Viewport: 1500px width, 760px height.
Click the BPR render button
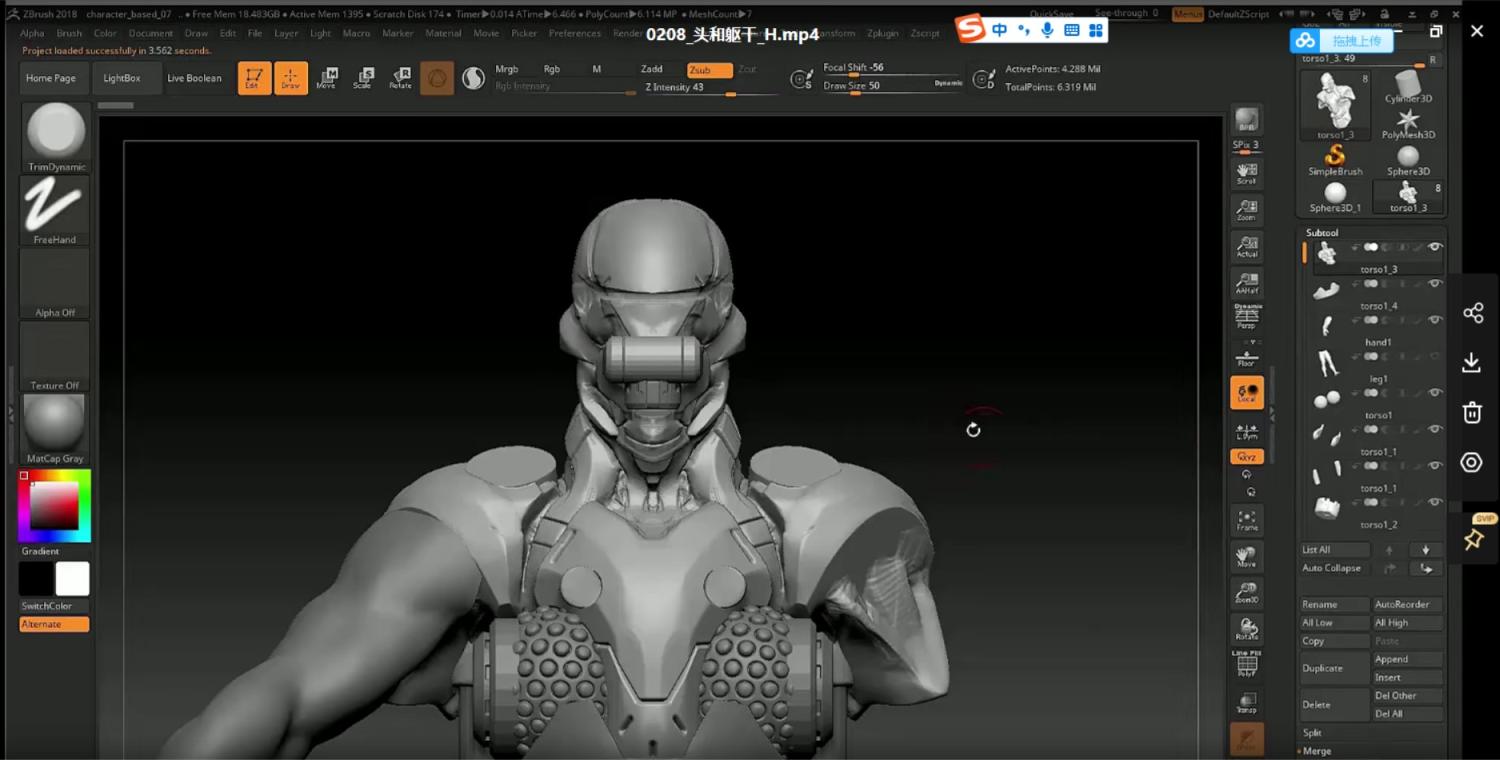click(x=1247, y=122)
